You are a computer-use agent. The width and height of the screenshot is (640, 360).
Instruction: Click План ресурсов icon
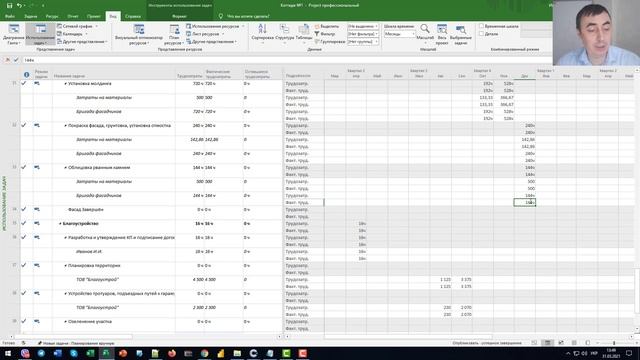coord(174,29)
